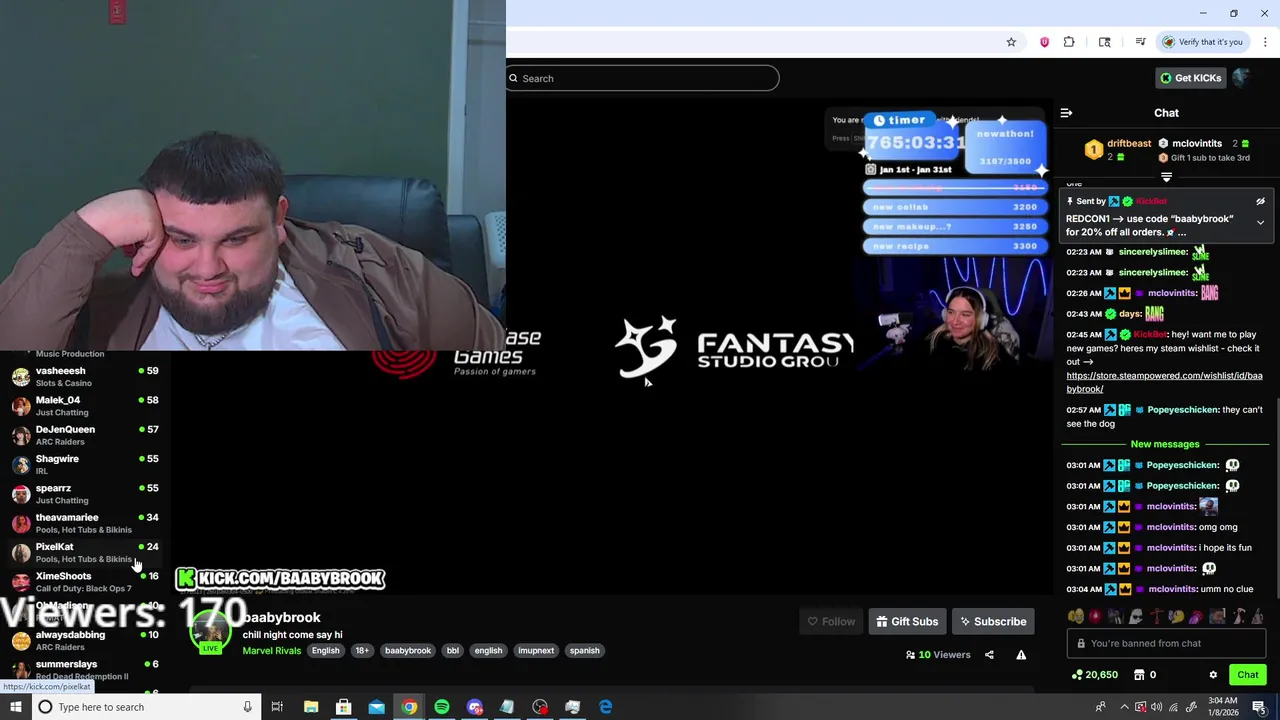Follow the baabybrook channel

(831, 621)
